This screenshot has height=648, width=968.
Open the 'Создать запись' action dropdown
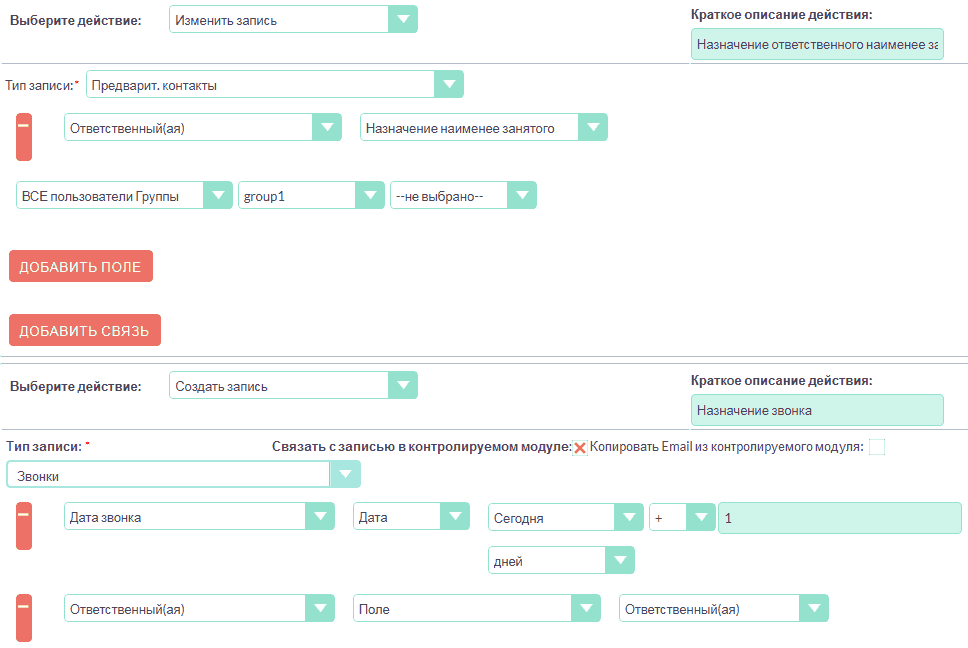coord(293,386)
